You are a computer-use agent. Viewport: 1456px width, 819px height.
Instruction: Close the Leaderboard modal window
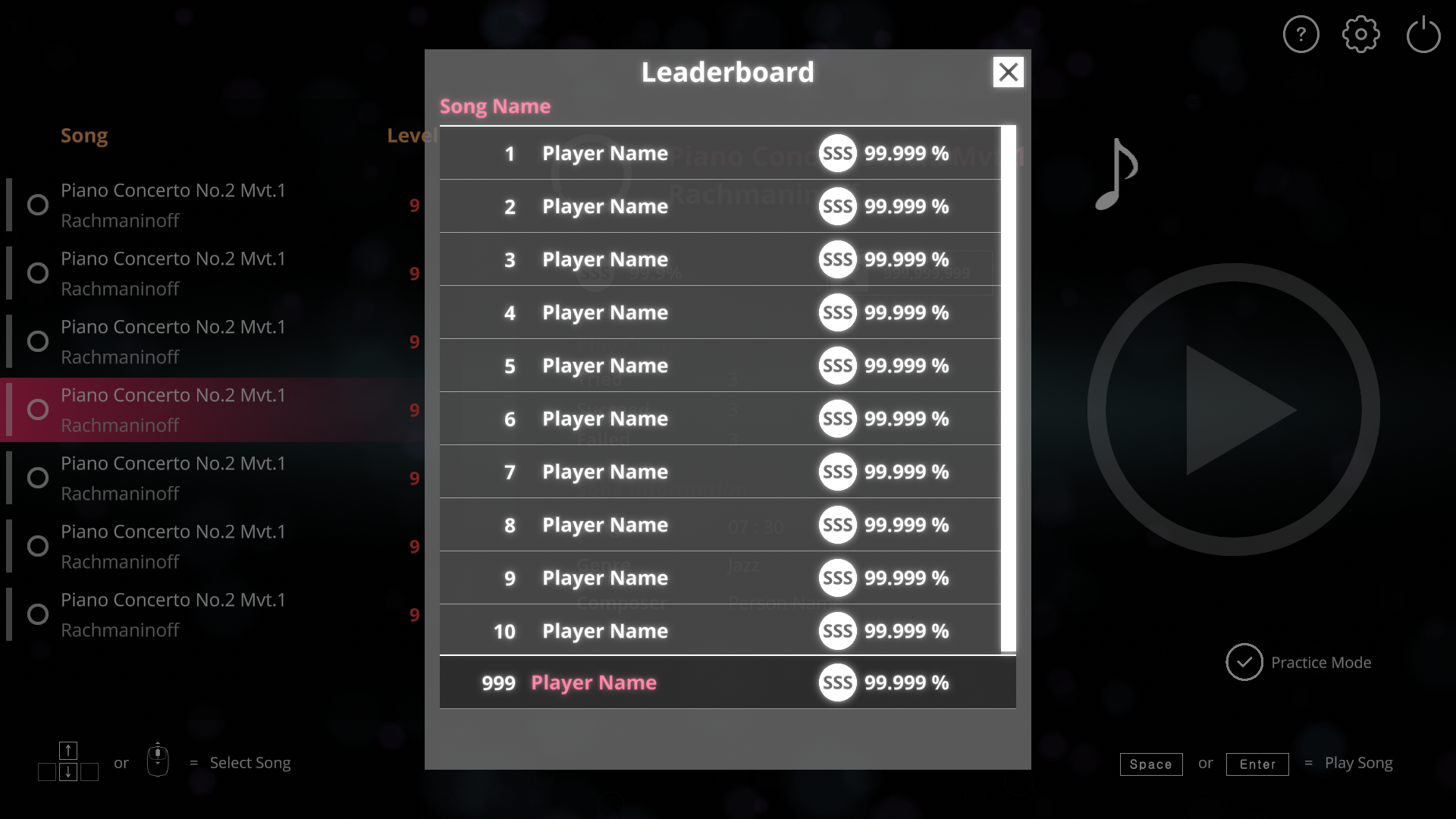point(1007,71)
